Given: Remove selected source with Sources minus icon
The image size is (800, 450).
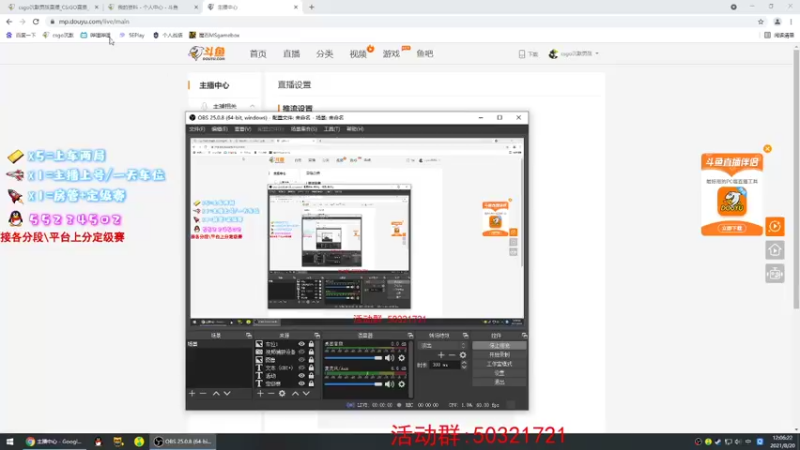Looking at the screenshot, I should click(x=271, y=393).
